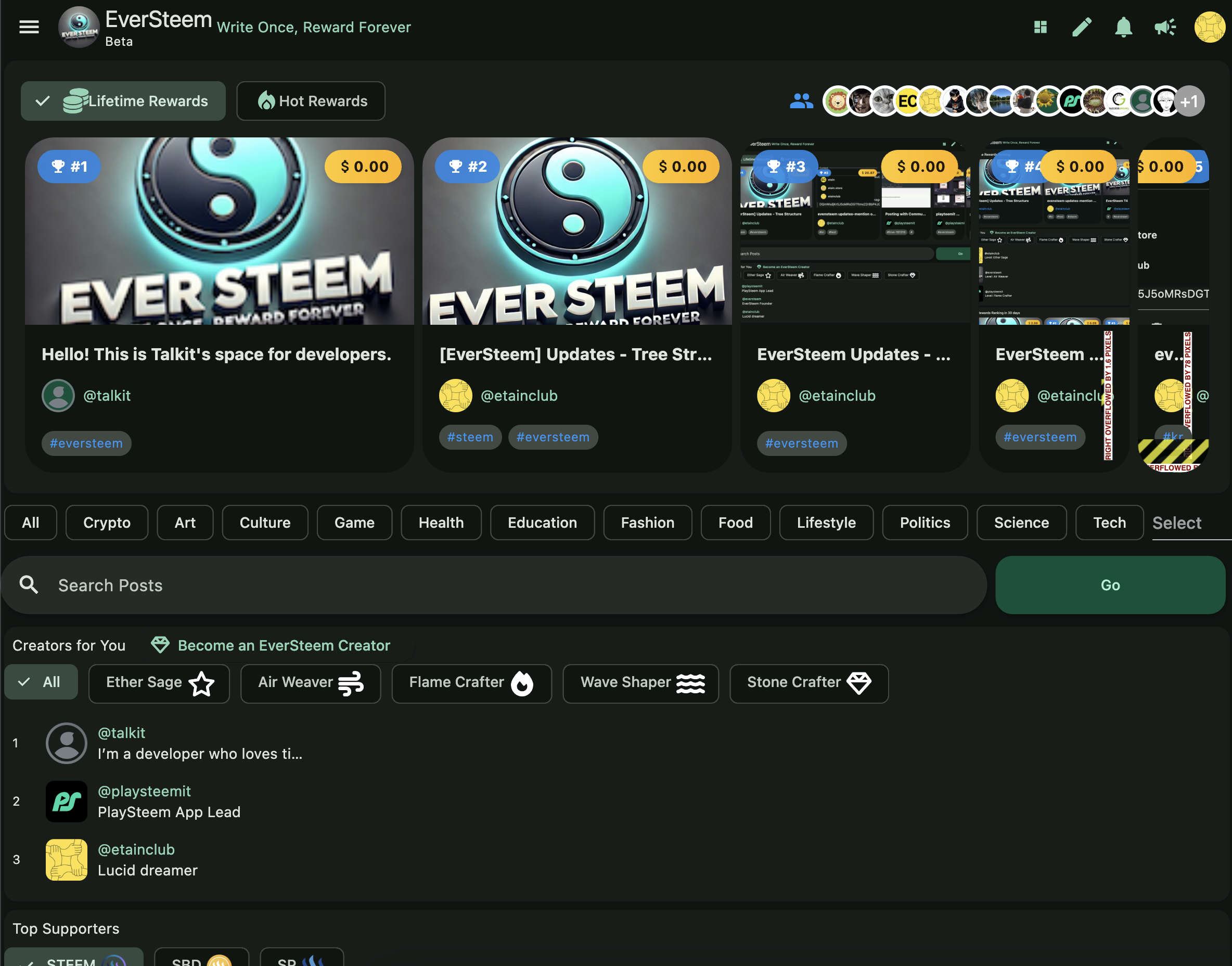The width and height of the screenshot is (1232, 966).
Task: Click the megaphone announcements icon
Action: point(1165,27)
